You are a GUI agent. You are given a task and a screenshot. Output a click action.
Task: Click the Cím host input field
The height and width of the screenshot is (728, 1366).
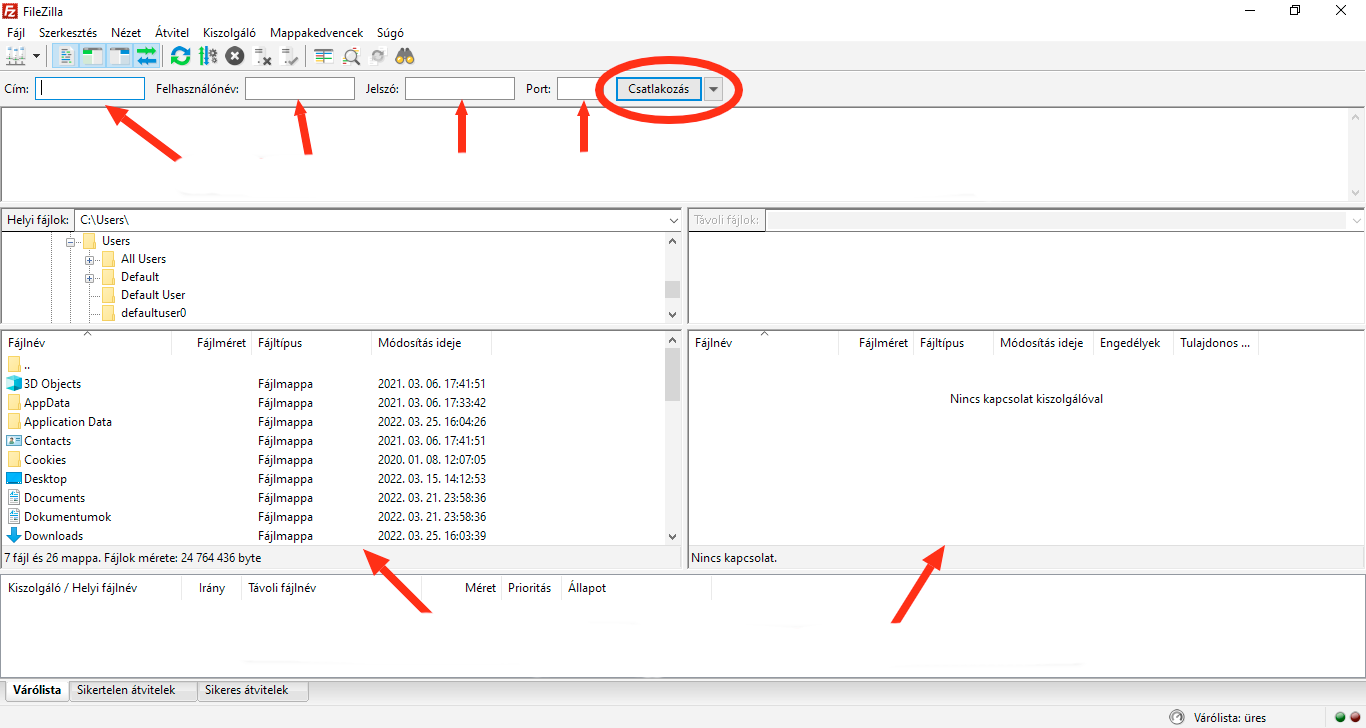click(x=90, y=89)
